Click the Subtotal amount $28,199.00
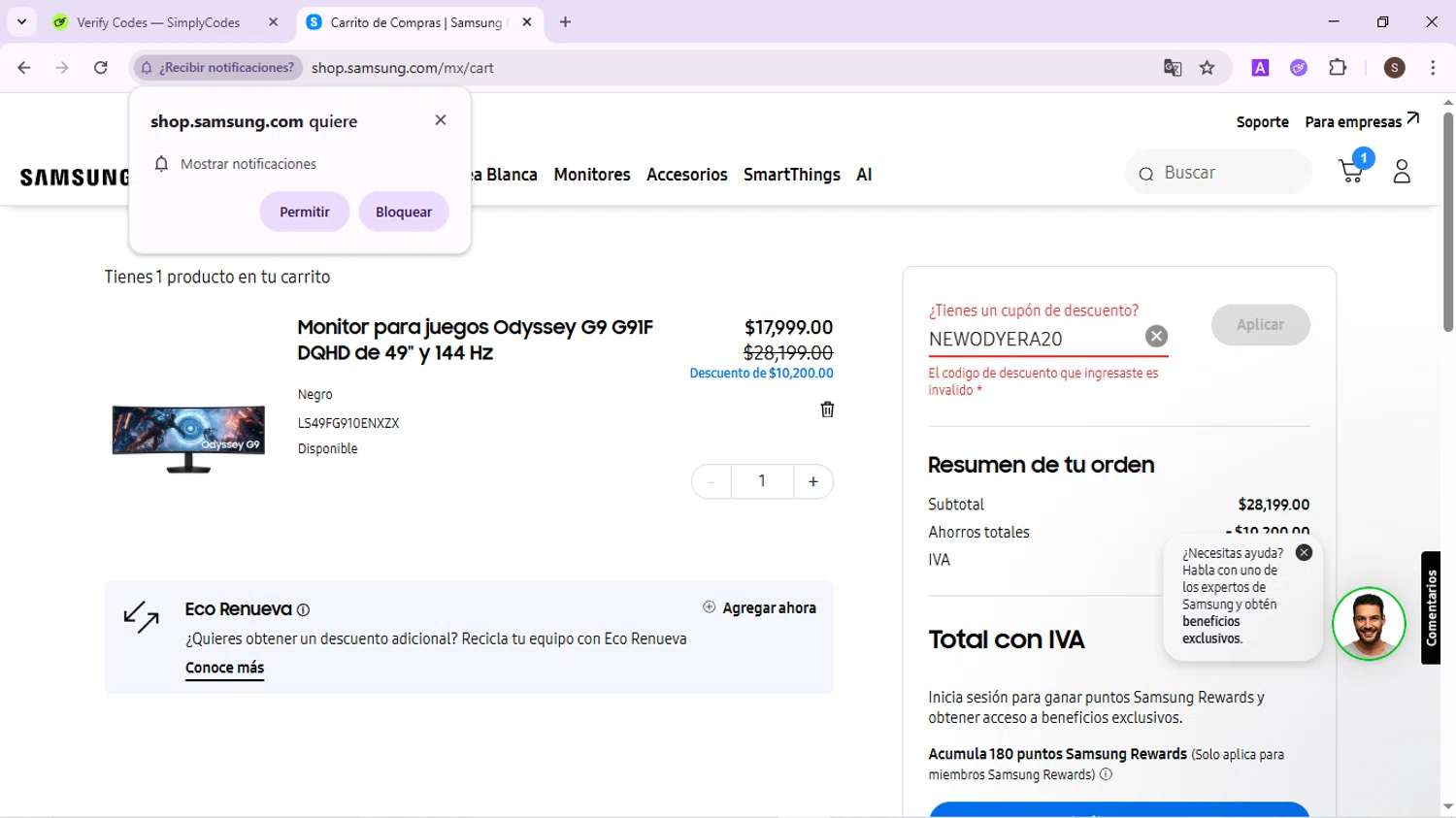Viewport: 1456px width, 818px height. point(1274,505)
